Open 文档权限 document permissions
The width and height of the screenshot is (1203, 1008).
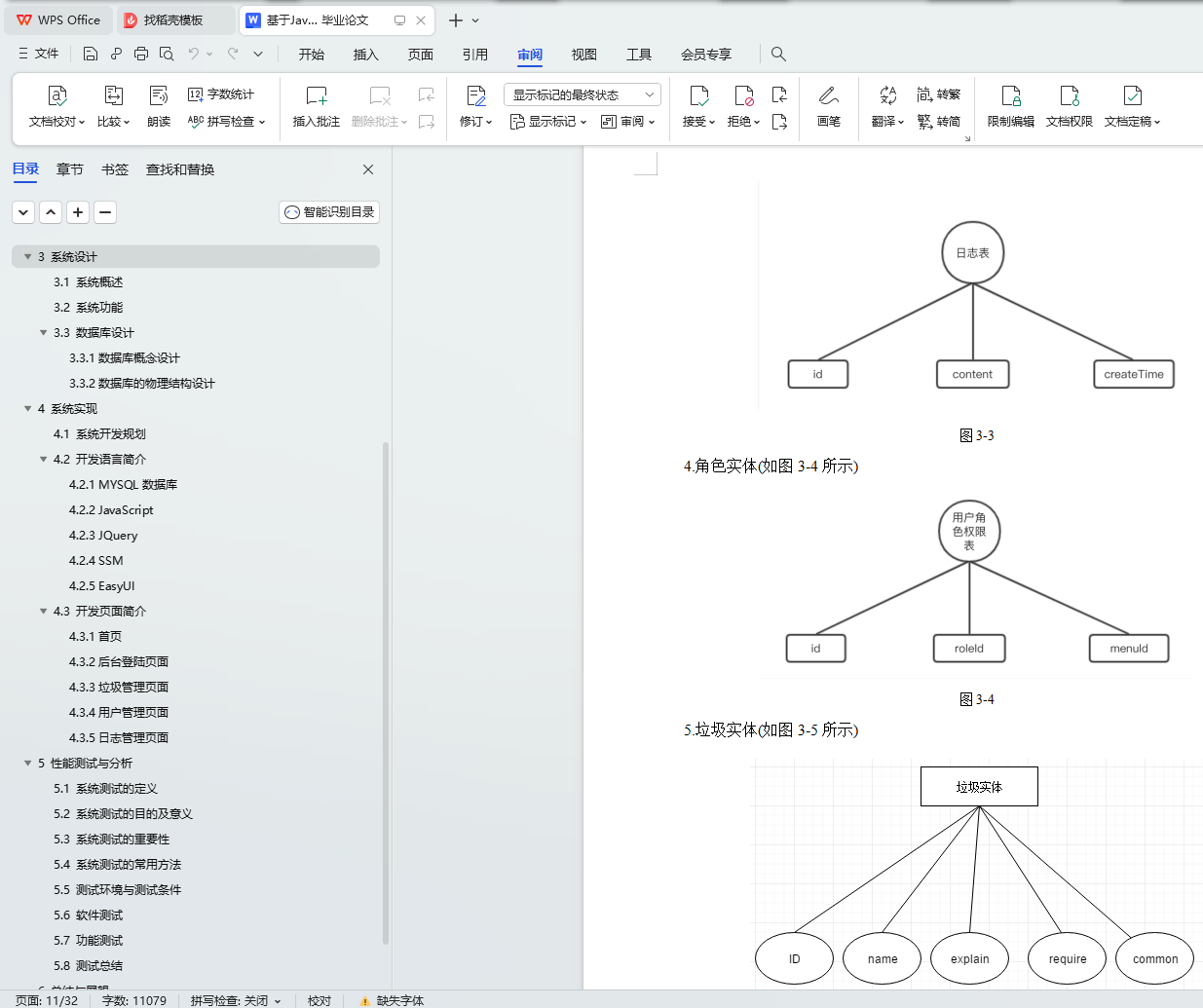(x=1070, y=107)
